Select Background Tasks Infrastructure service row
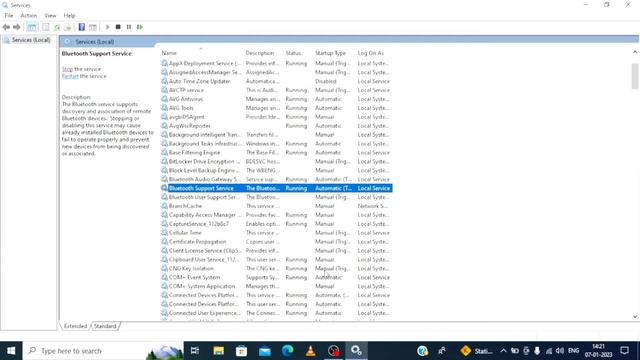Viewport: 640px width, 360px height. tap(276, 144)
